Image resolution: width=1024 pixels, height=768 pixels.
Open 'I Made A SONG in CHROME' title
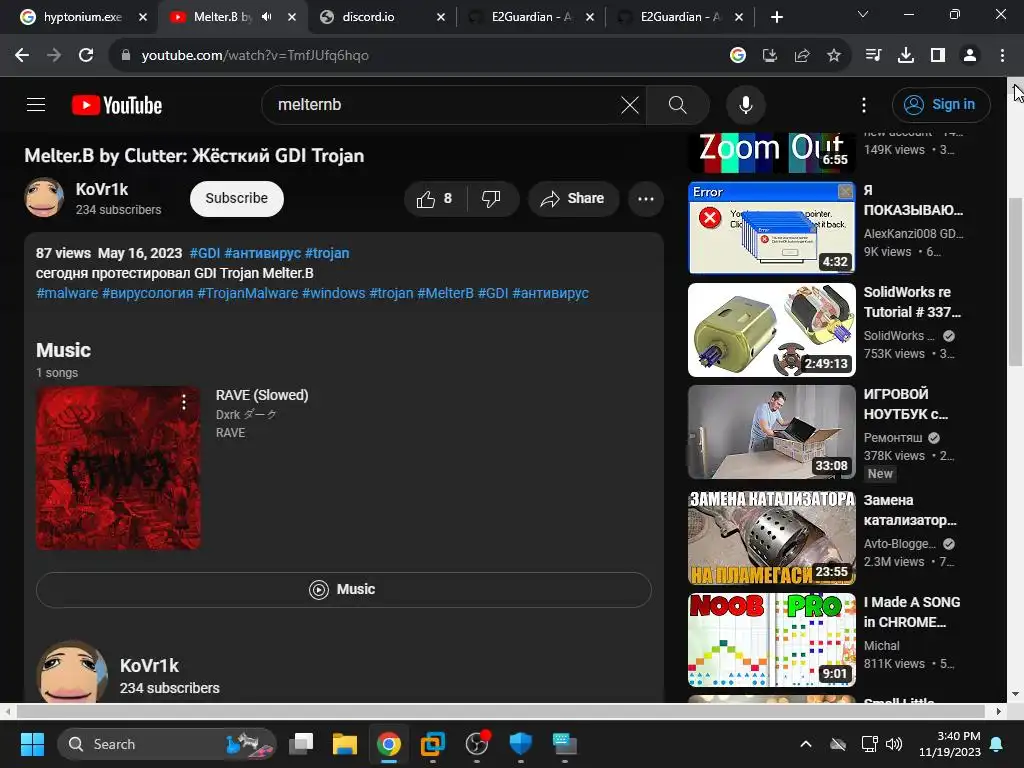coord(912,612)
